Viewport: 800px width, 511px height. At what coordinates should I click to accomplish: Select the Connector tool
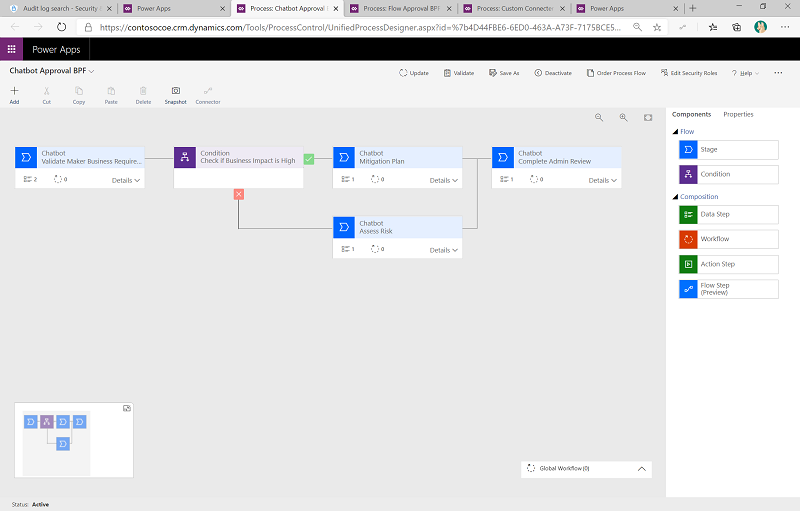208,95
